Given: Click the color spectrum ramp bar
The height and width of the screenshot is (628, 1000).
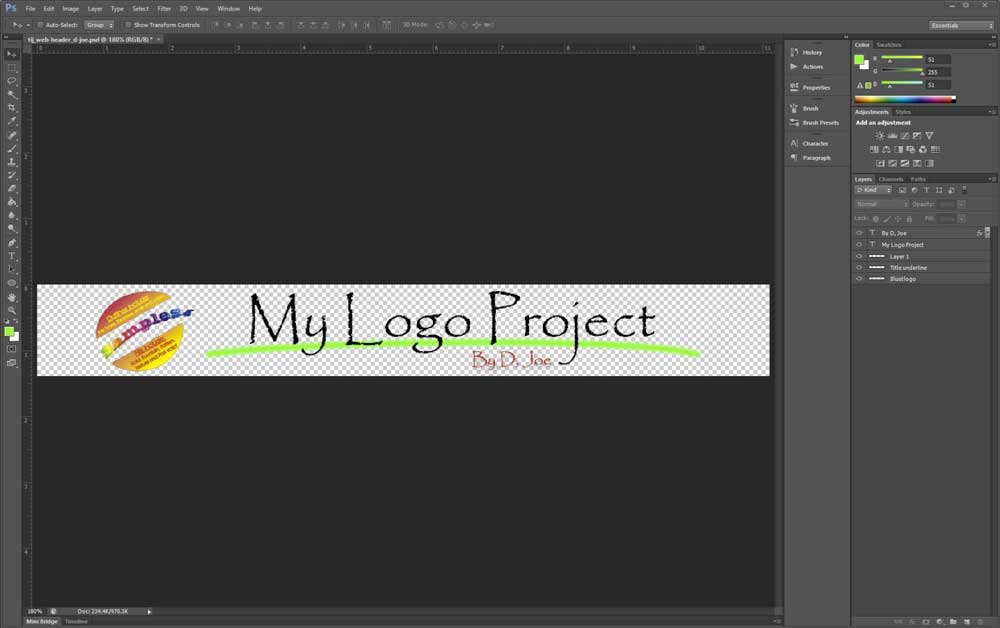Looking at the screenshot, I should pyautogui.click(x=905, y=99).
